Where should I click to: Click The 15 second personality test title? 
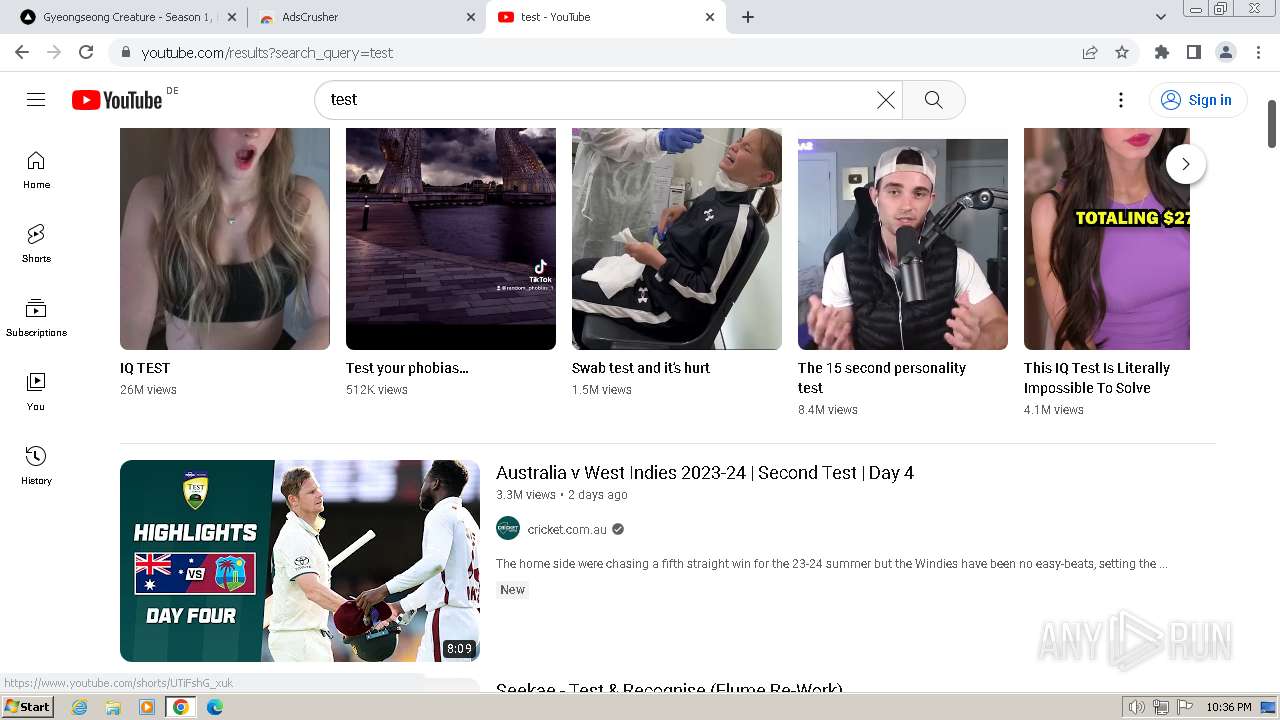[x=882, y=378]
